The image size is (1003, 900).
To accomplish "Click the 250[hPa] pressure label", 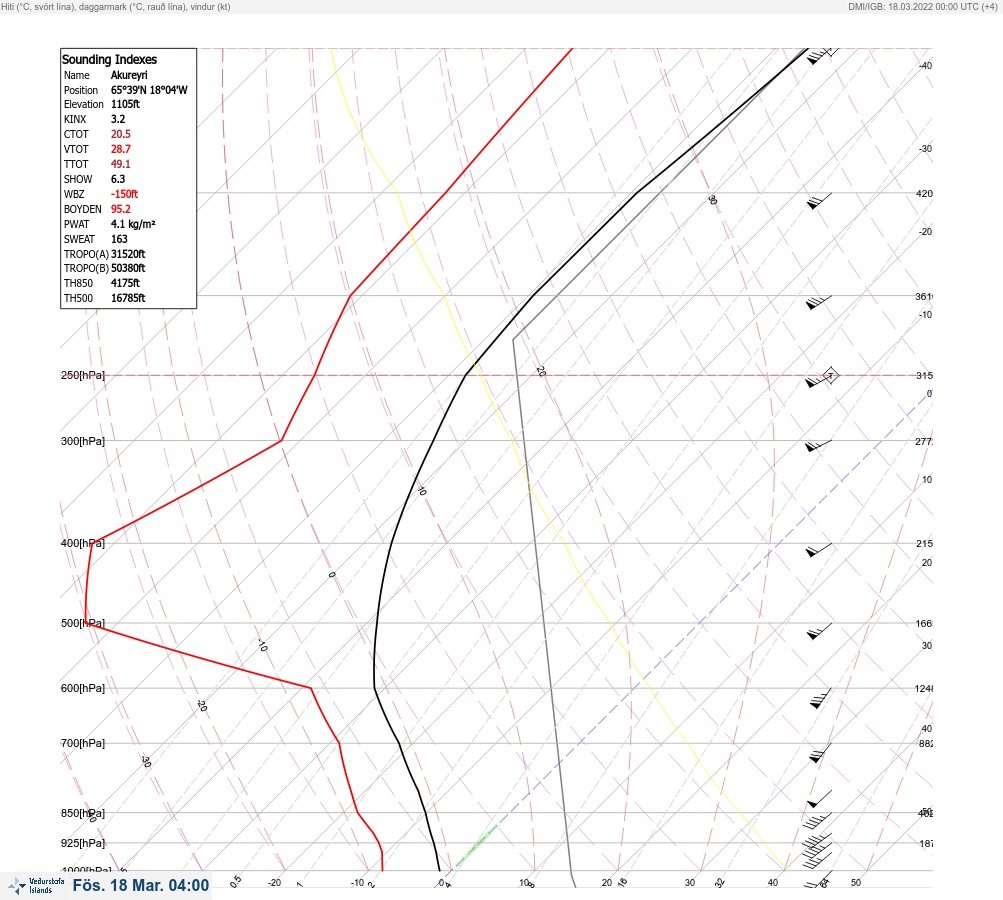I will tap(83, 375).
